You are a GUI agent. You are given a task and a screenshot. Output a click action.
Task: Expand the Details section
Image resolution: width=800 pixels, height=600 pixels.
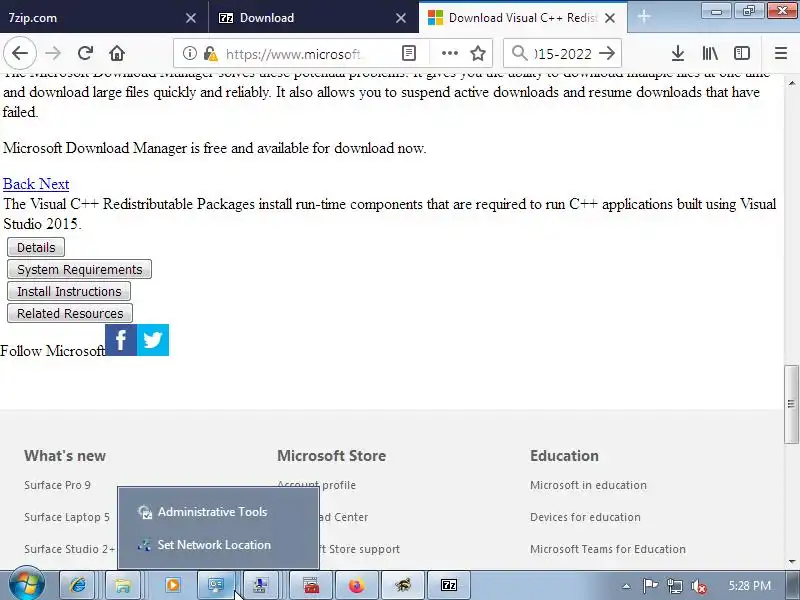point(36,247)
